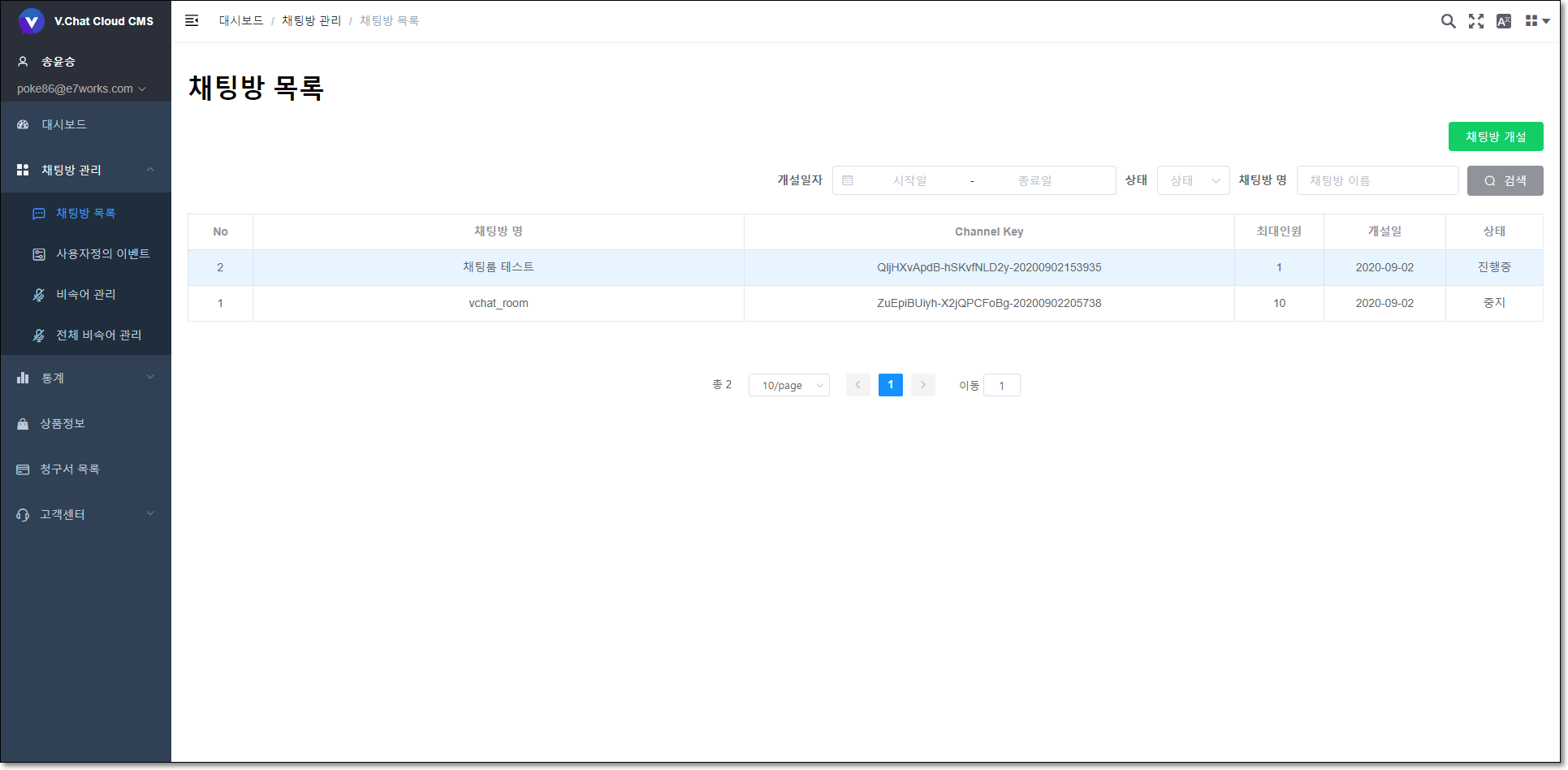Image resolution: width=1568 pixels, height=770 pixels.
Task: Expand the 통계 menu chevron
Action: click(x=150, y=377)
